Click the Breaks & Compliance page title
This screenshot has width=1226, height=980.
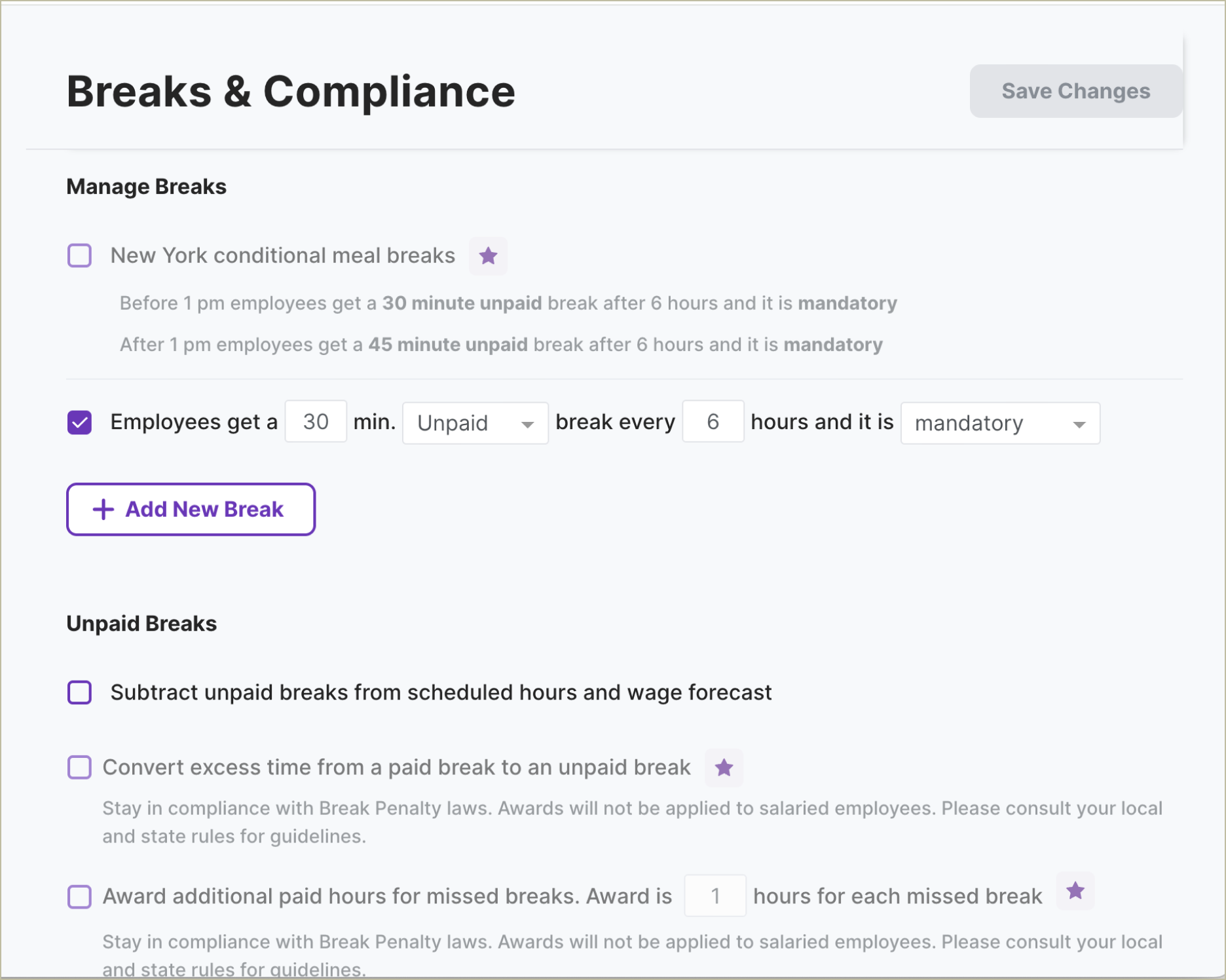click(x=291, y=92)
